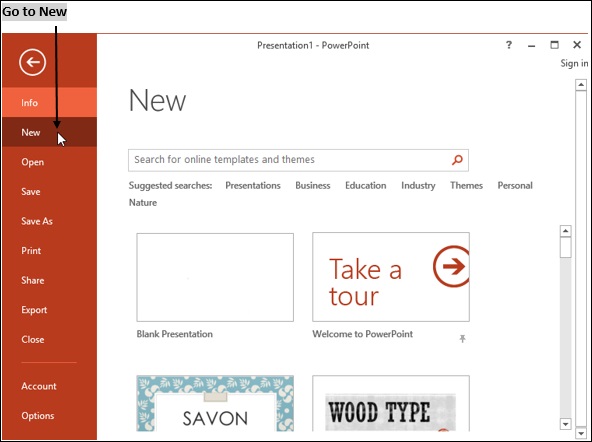Open the Account page
This screenshot has height=442, width=592.
(x=49, y=386)
